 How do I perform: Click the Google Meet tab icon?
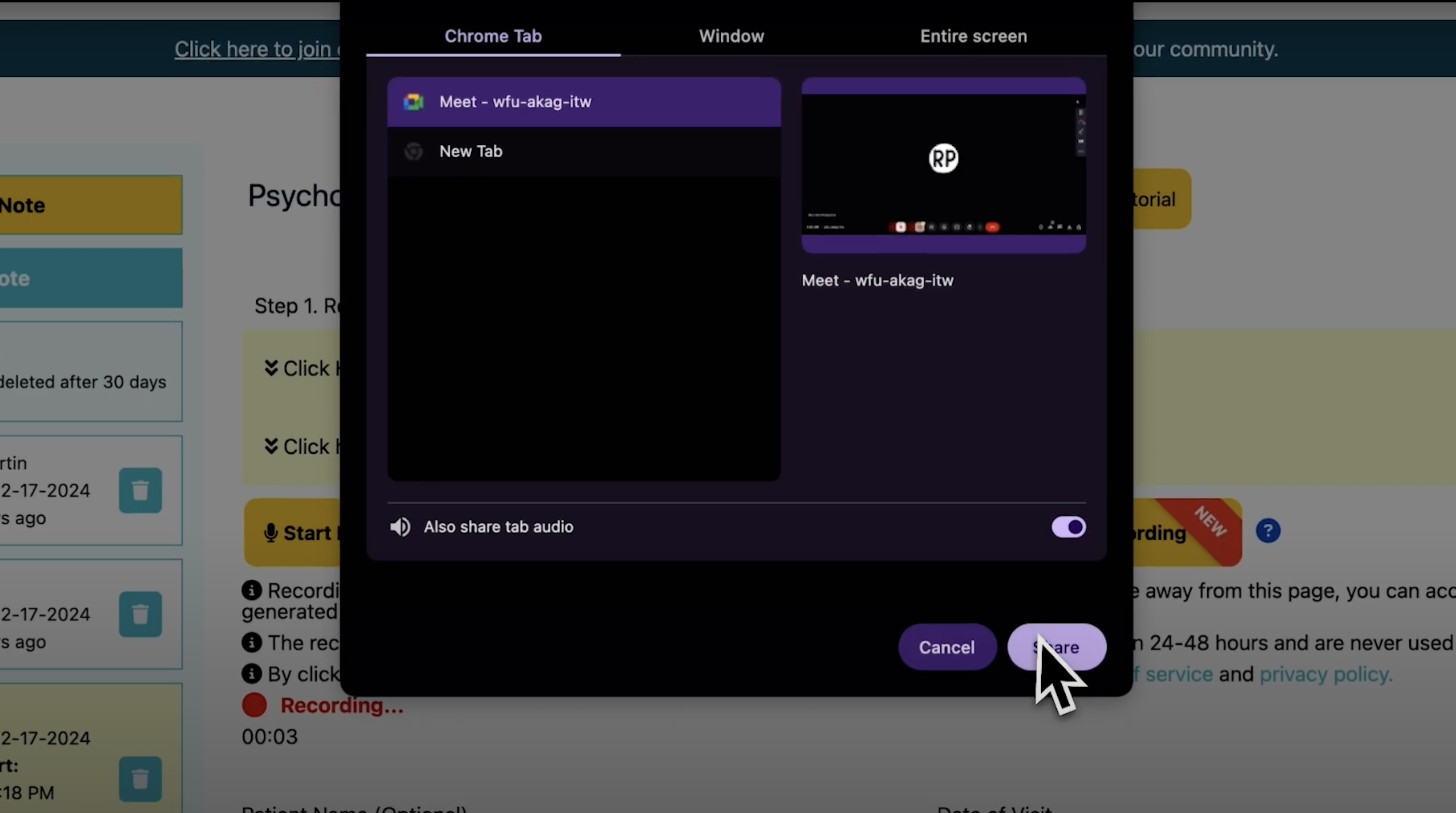tap(413, 102)
